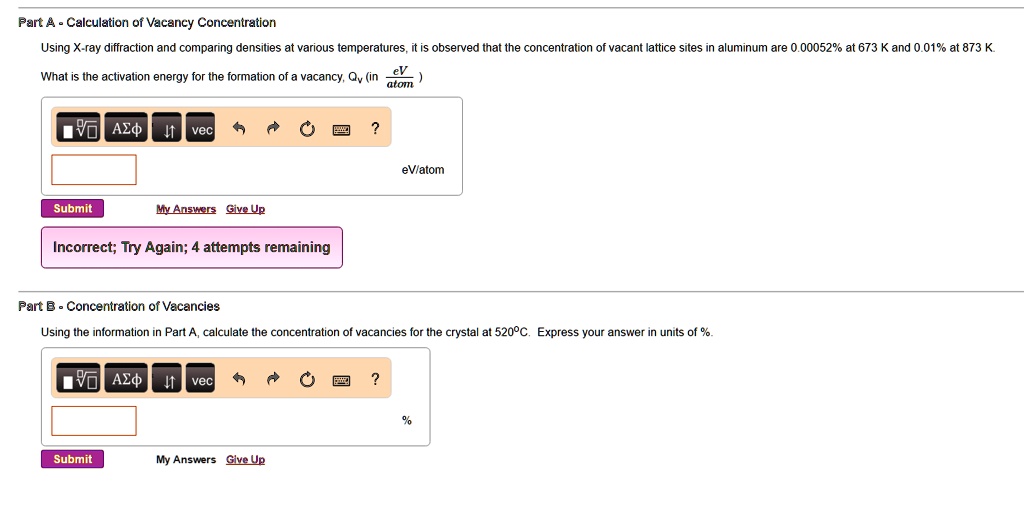Reset Part A answer with circular arrow

click(x=307, y=129)
